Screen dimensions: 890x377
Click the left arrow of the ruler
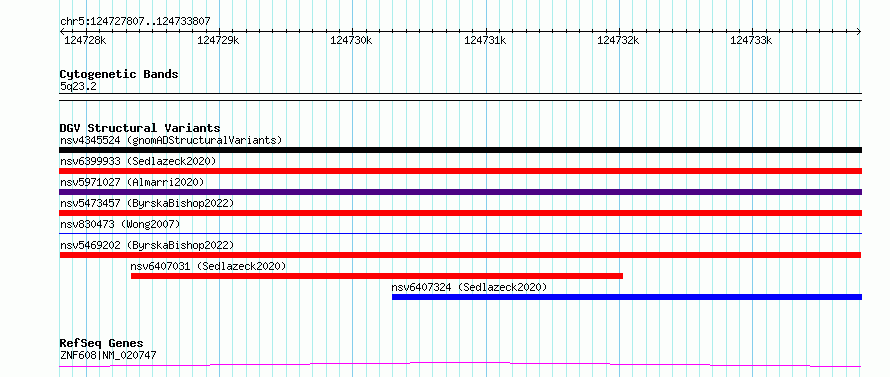pos(62,31)
